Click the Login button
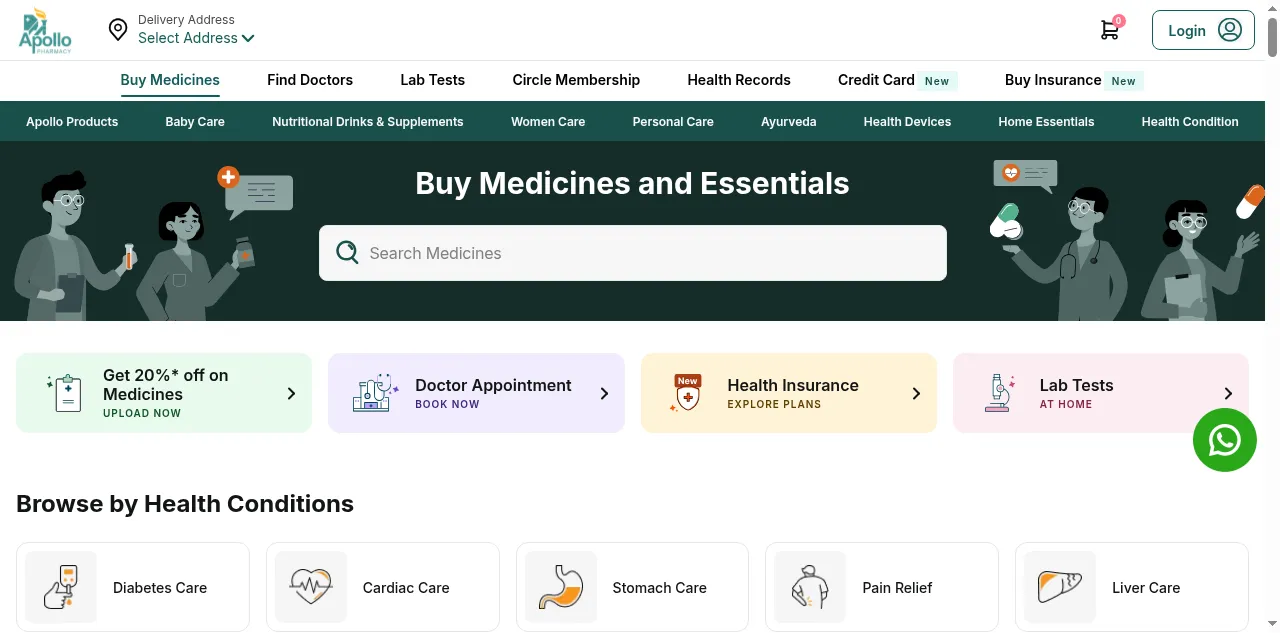 (1203, 30)
